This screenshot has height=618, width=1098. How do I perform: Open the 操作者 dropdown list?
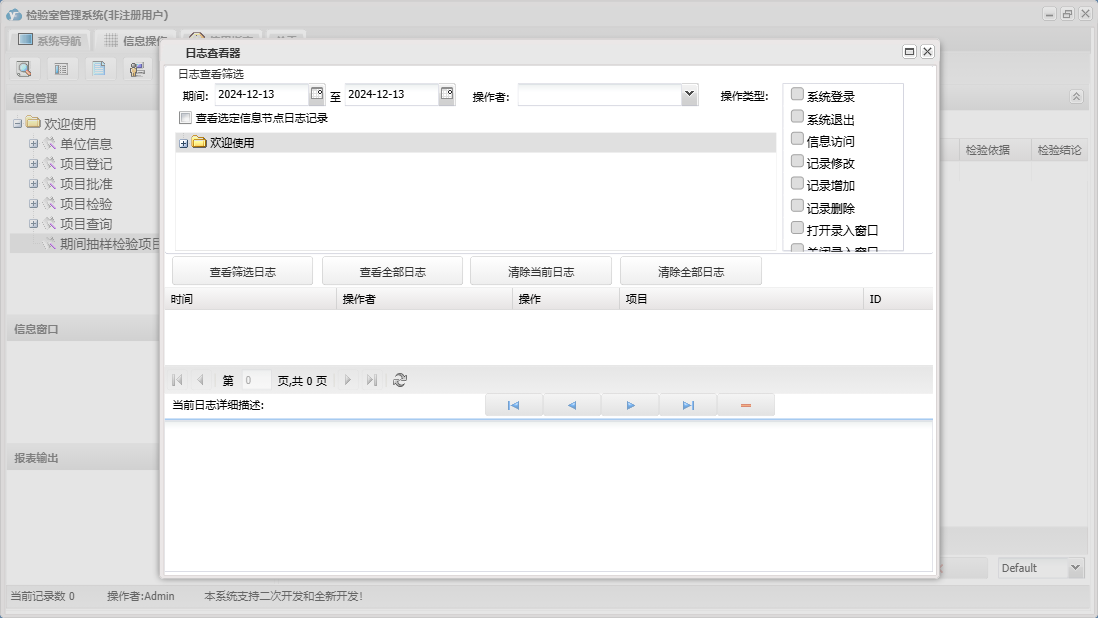coord(689,94)
